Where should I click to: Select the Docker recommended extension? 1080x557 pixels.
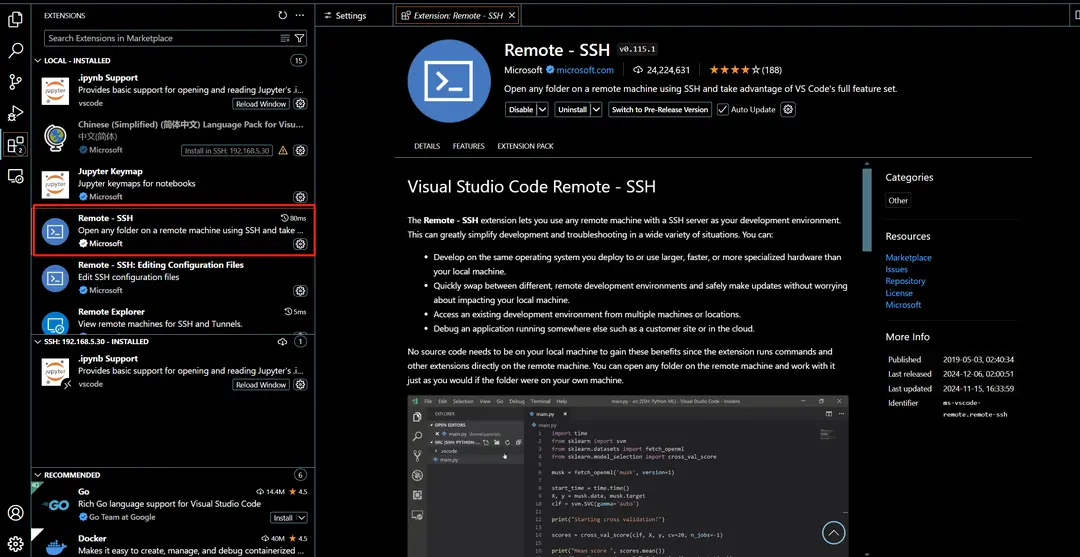174,543
